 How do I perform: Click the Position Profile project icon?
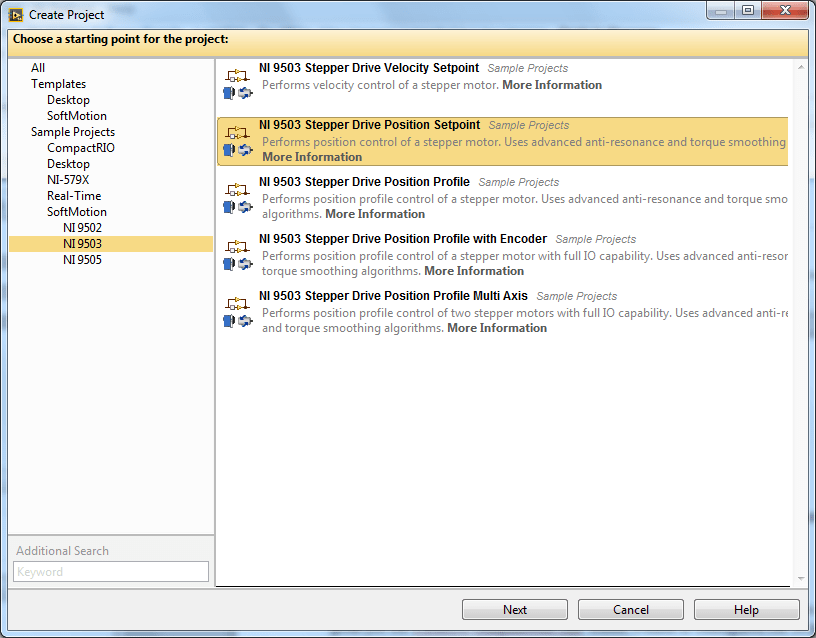[x=238, y=198]
